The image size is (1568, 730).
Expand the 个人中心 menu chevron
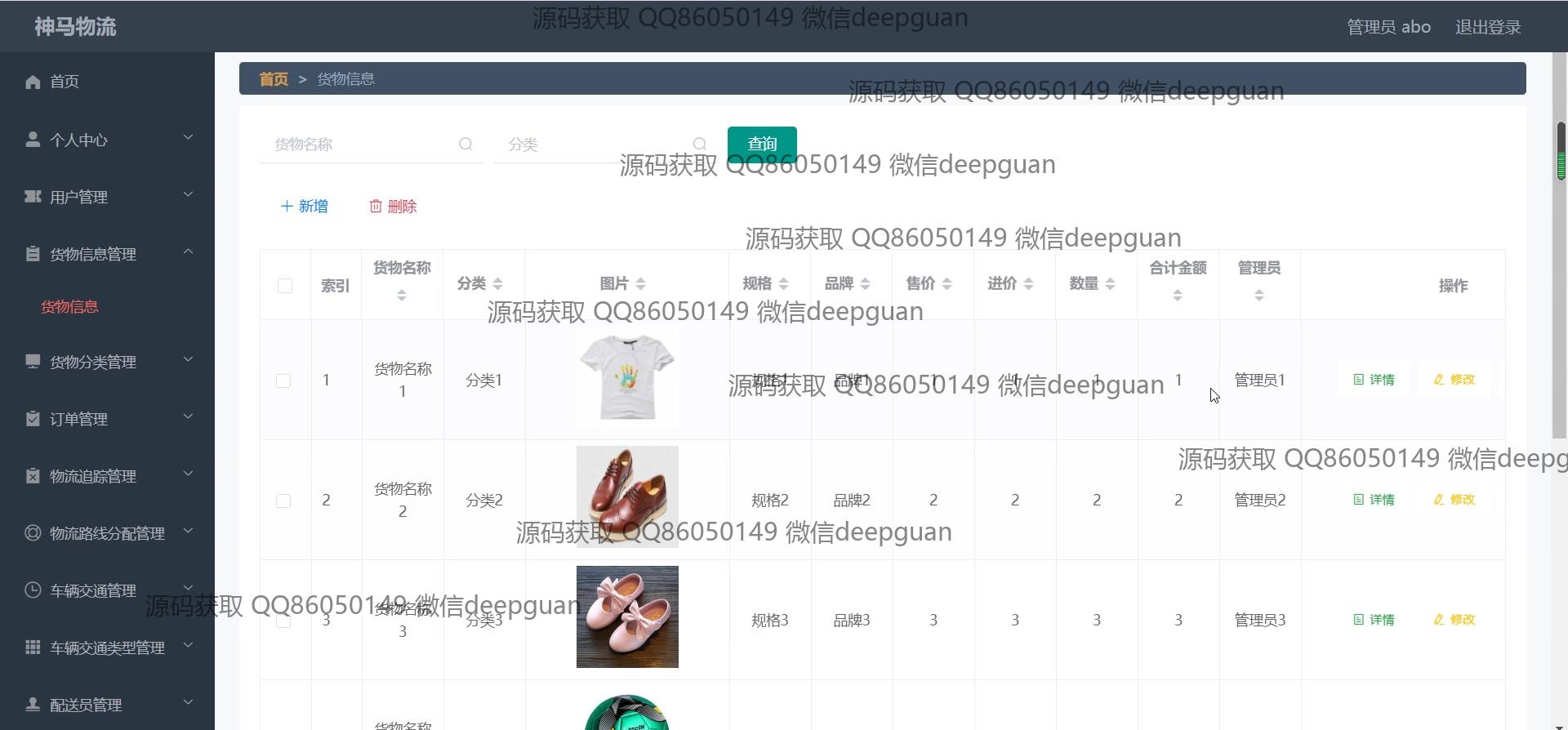click(x=188, y=137)
